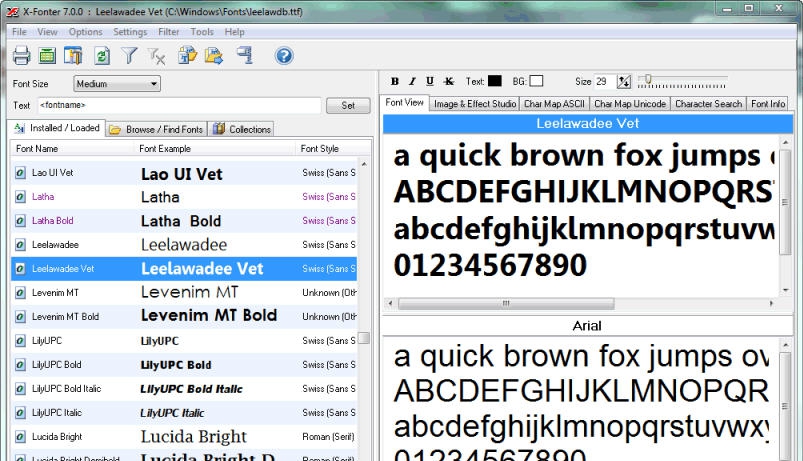Toggle Underline text formatting button
The height and width of the screenshot is (461, 803).
[430, 81]
